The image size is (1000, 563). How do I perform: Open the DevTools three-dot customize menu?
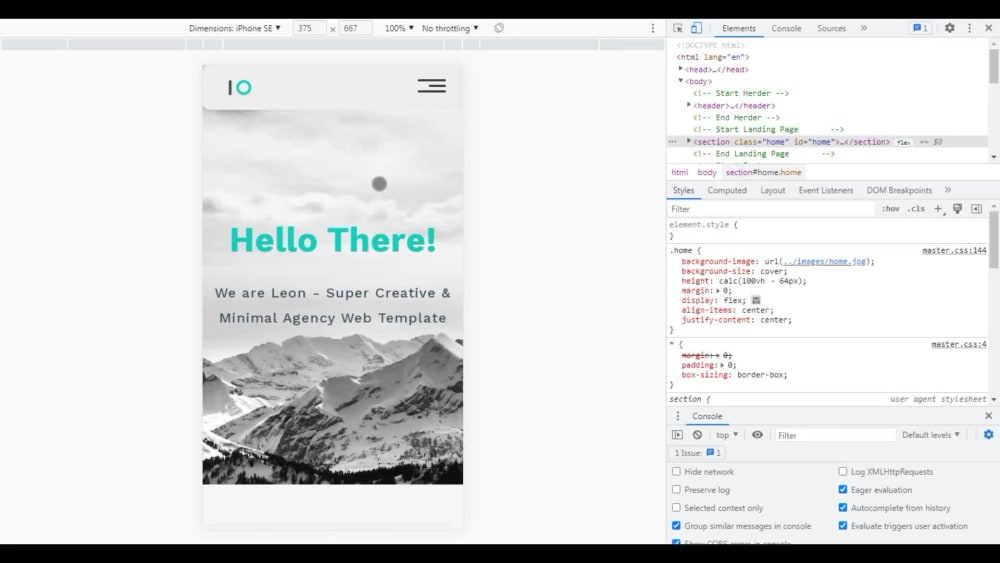(969, 28)
